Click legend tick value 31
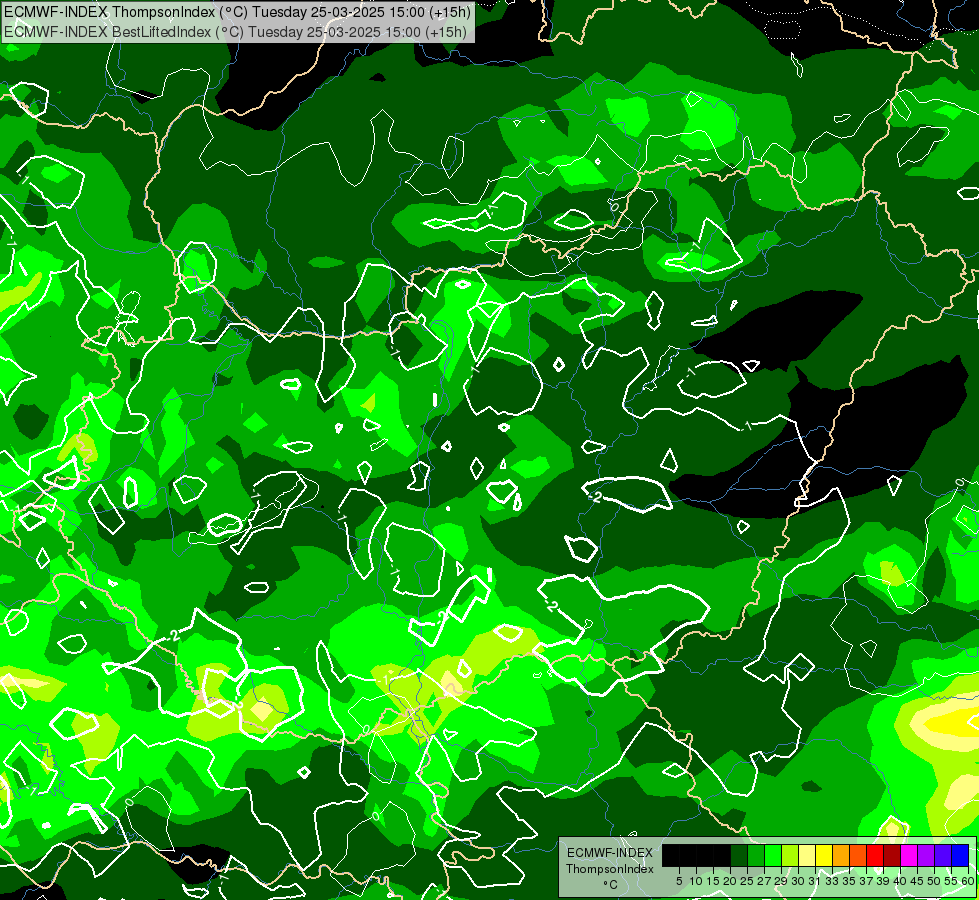This screenshot has width=979, height=900. click(x=815, y=881)
